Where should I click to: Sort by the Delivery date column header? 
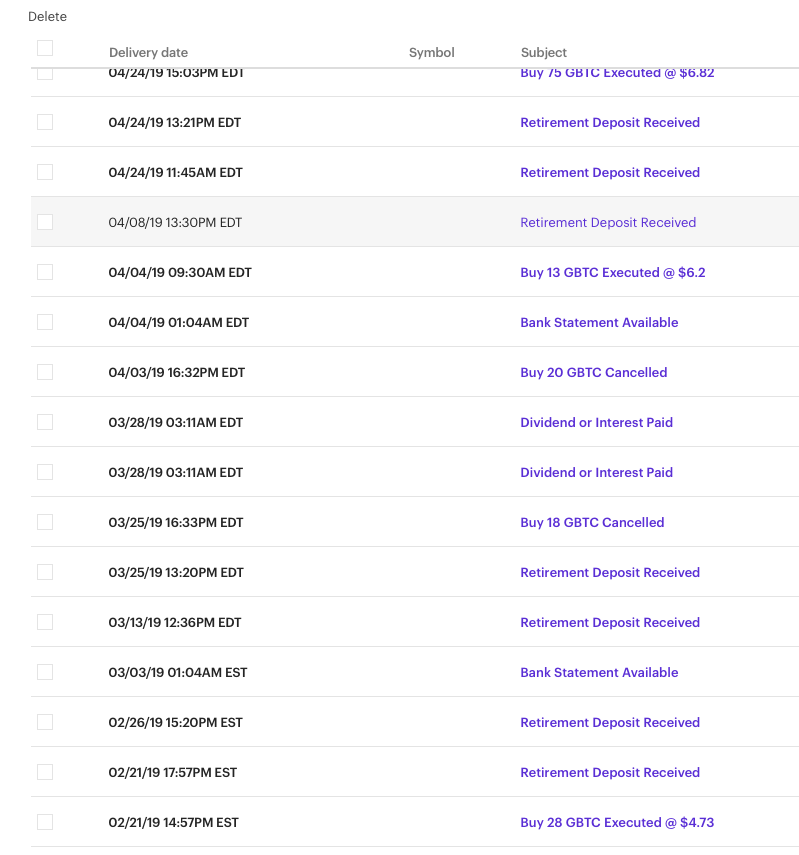pos(148,52)
